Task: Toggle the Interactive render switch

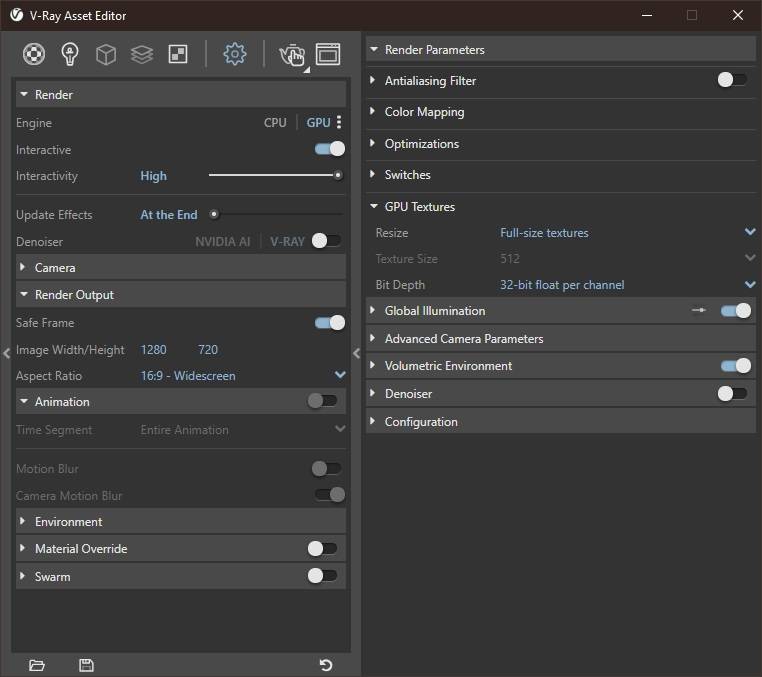Action: [x=330, y=149]
